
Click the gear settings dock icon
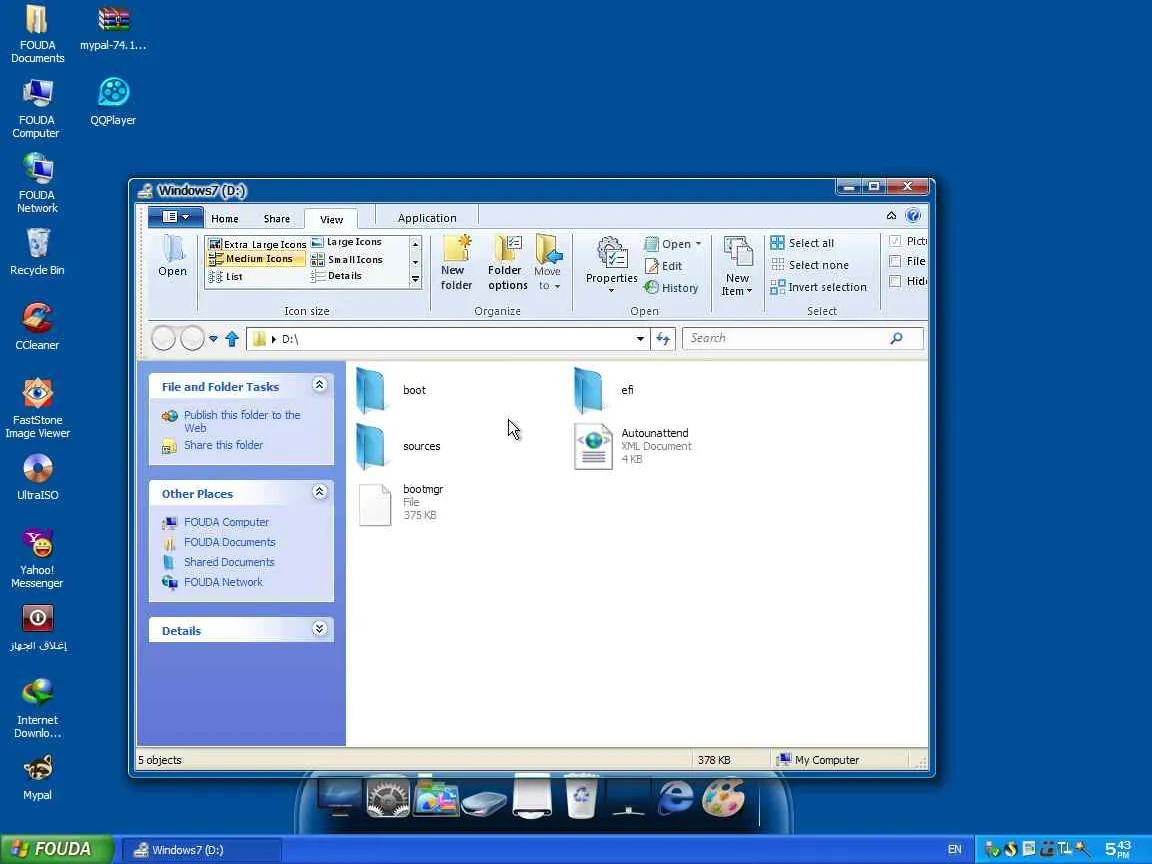tap(388, 798)
